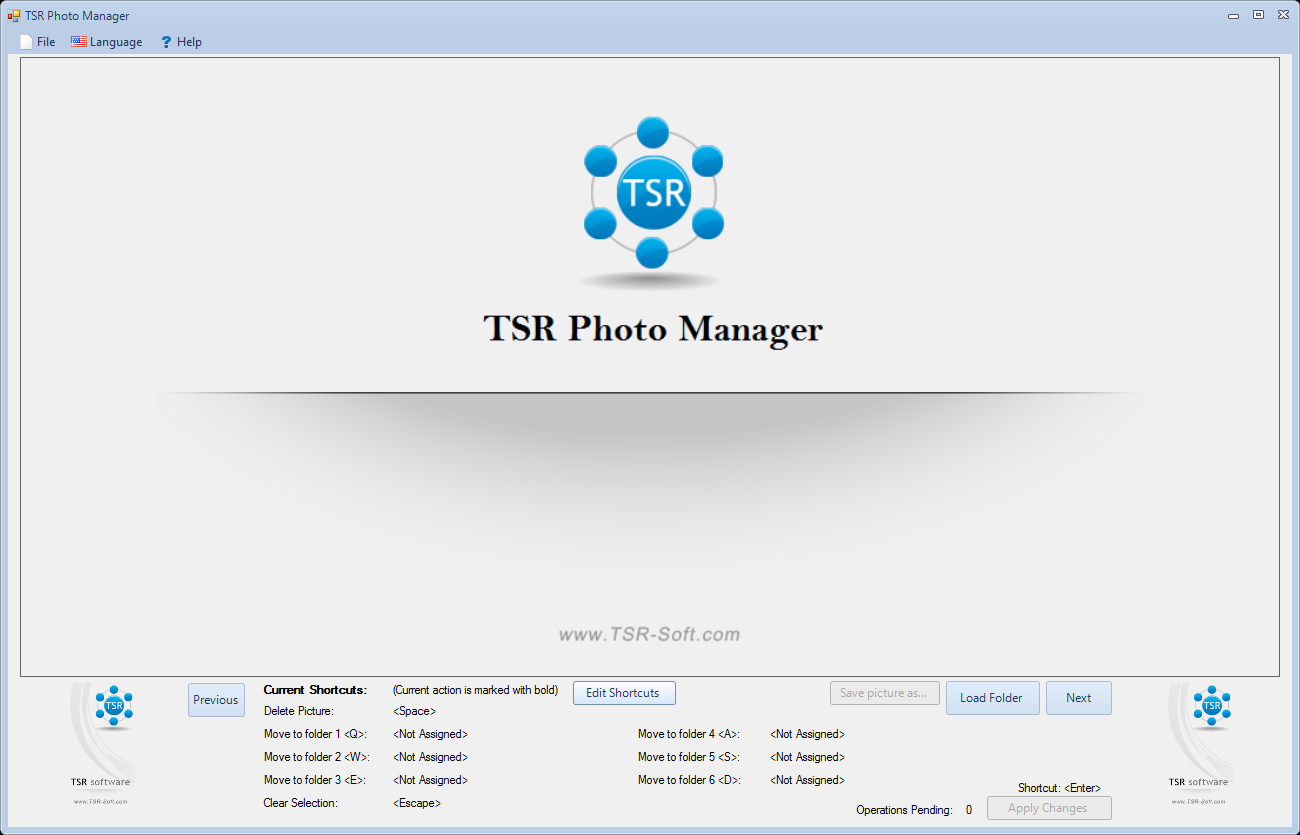
Task: Click the www.TSR-Soft.com watermark text
Action: tap(649, 634)
